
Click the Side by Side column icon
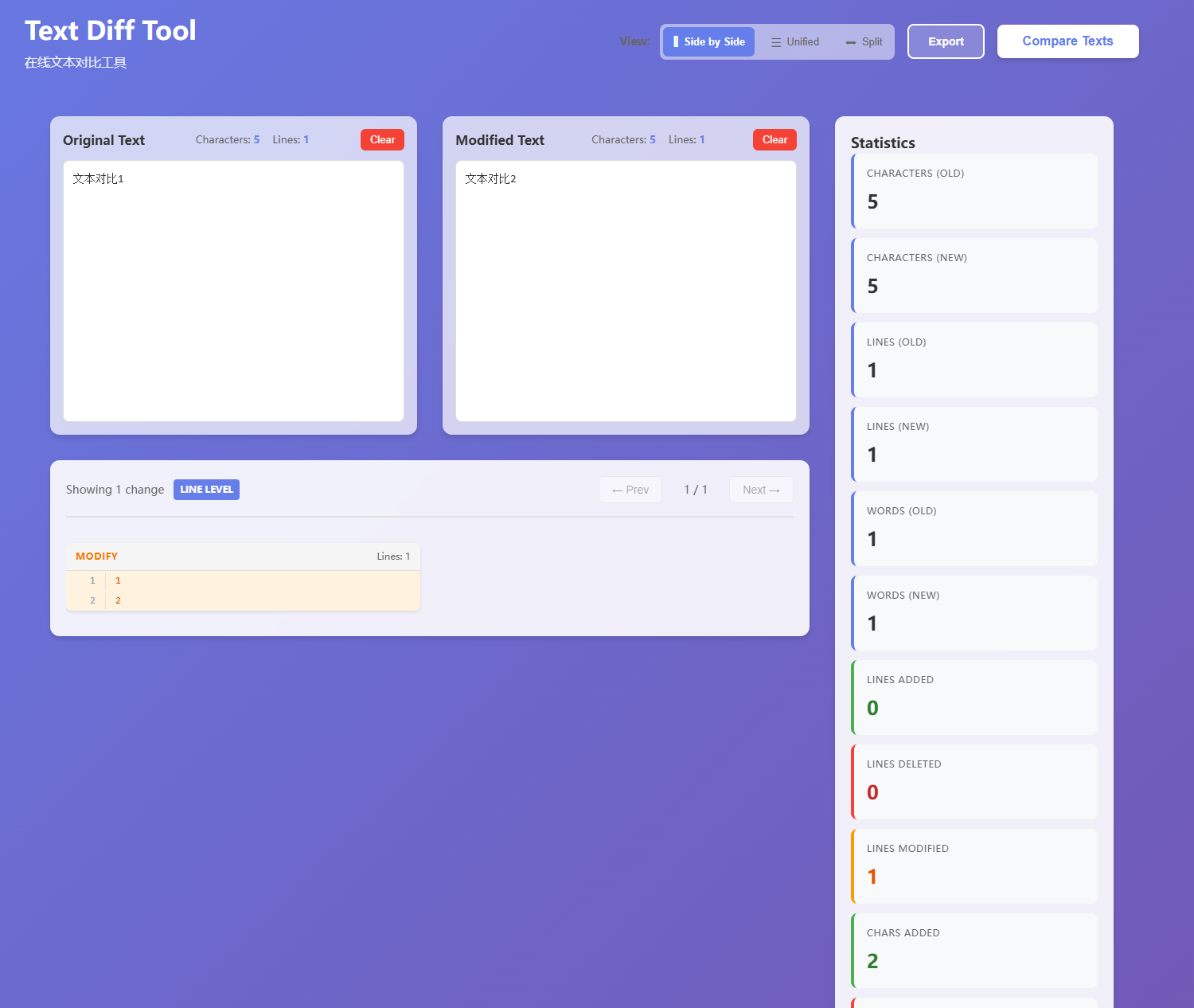tap(676, 41)
